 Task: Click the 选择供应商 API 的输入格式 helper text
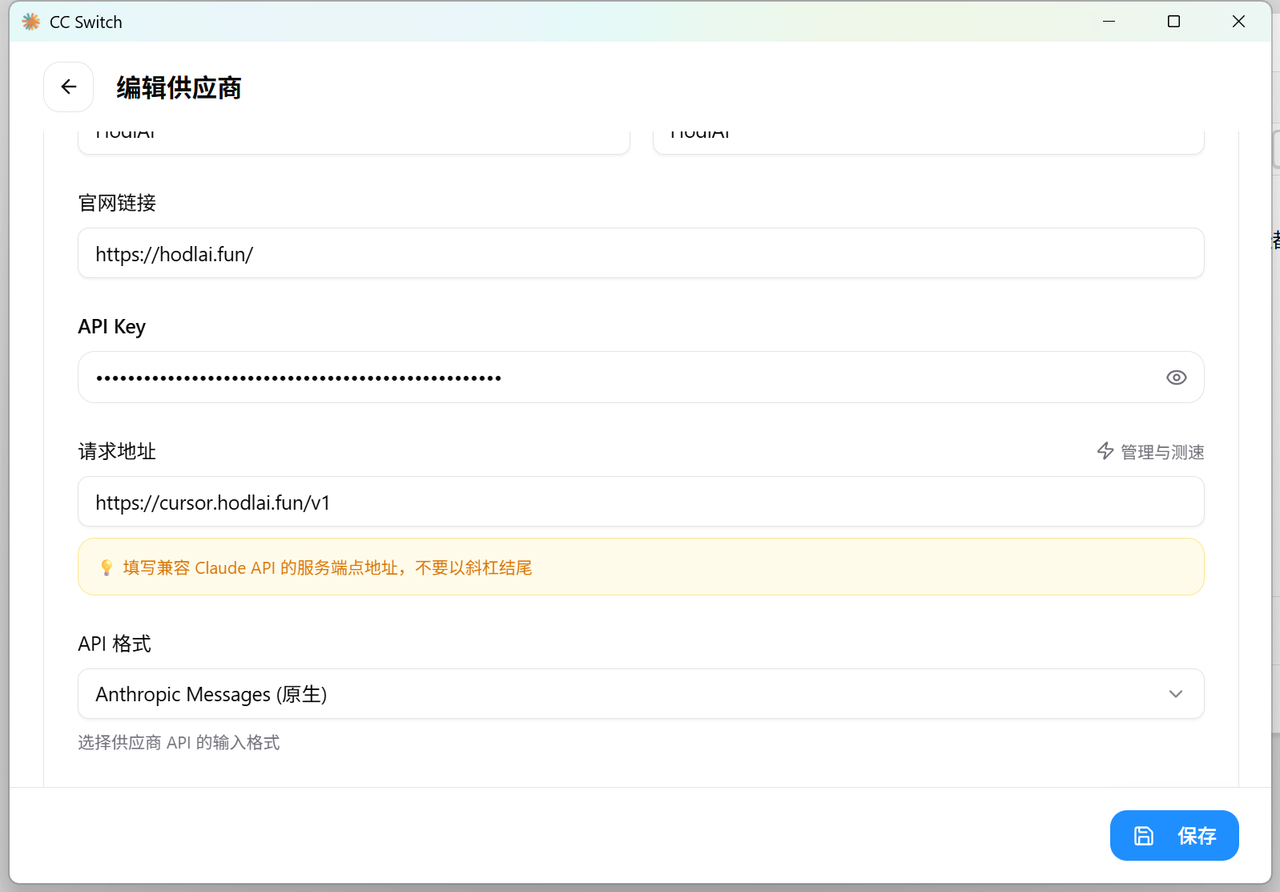pos(179,743)
